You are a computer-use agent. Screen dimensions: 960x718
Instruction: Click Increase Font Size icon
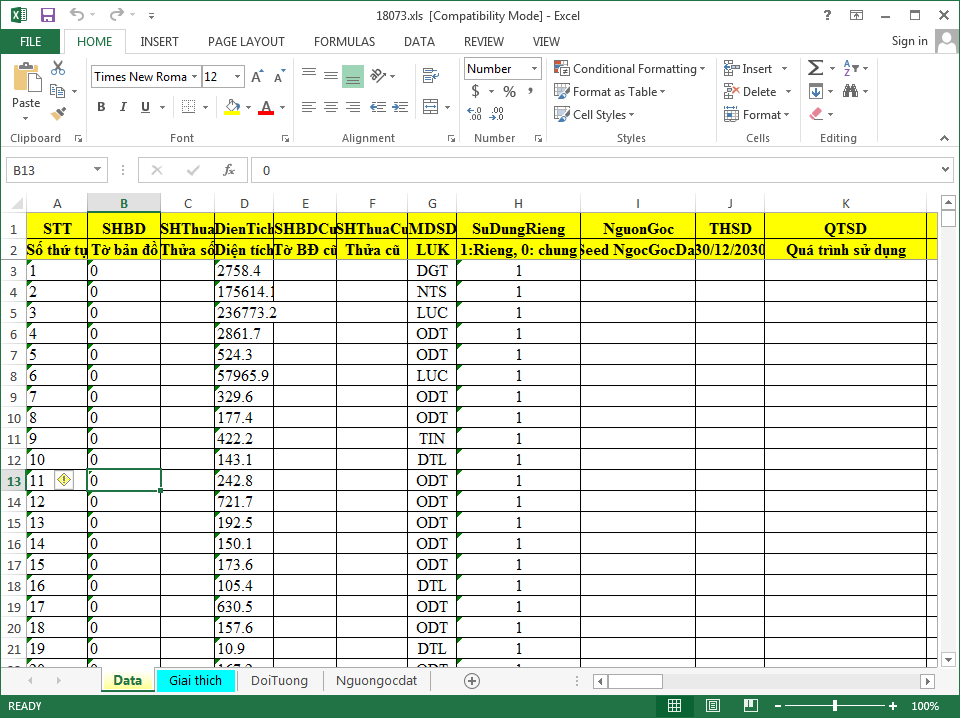coord(257,77)
